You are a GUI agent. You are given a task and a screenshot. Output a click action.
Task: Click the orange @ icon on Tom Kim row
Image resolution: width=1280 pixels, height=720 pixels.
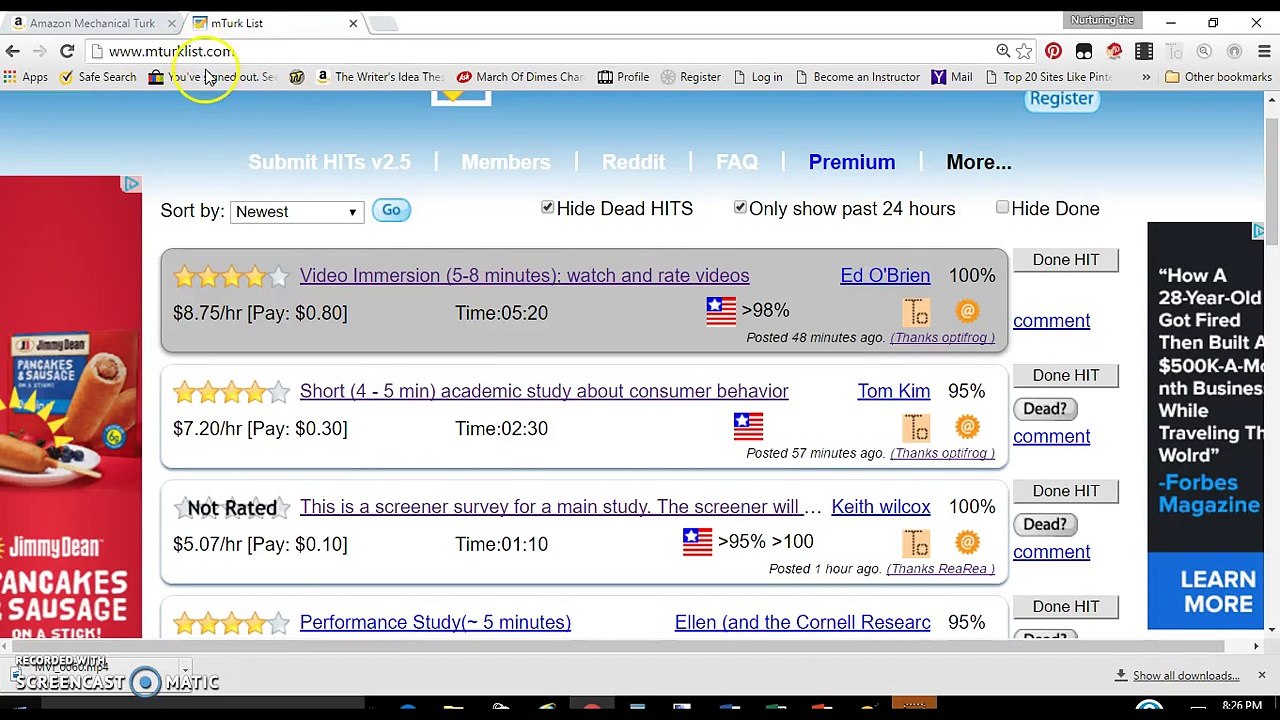pos(967,428)
